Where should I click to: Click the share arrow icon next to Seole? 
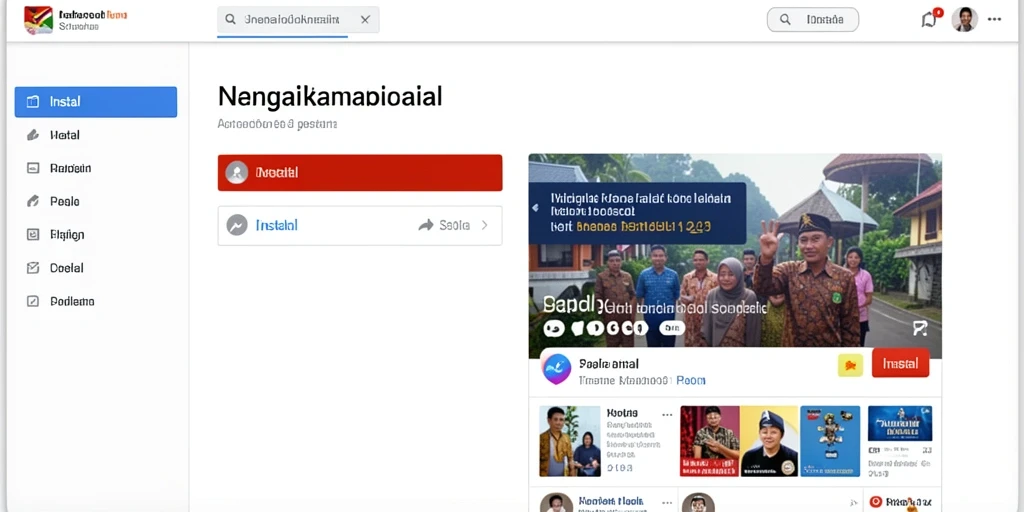tap(426, 225)
